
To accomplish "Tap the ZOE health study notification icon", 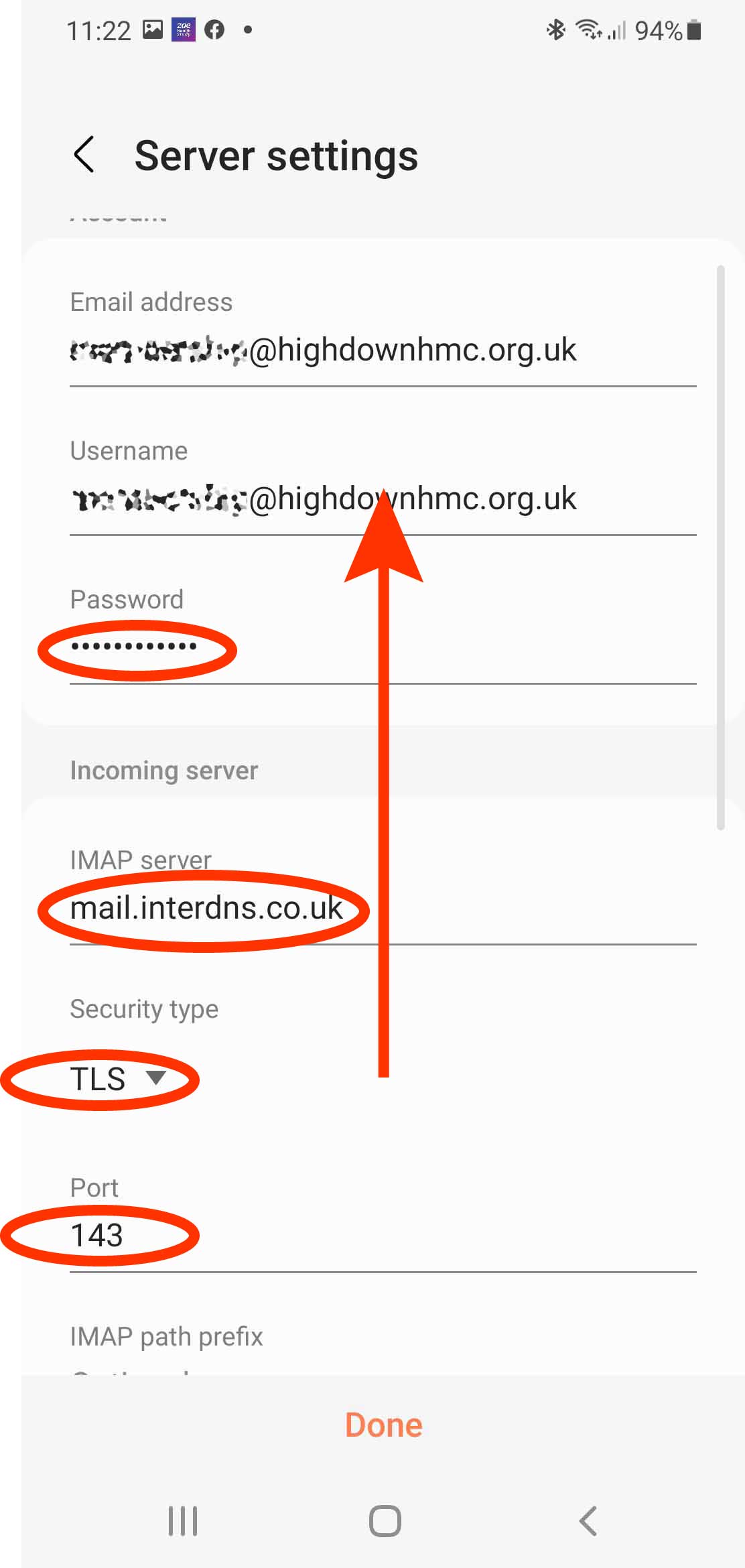I will (184, 29).
